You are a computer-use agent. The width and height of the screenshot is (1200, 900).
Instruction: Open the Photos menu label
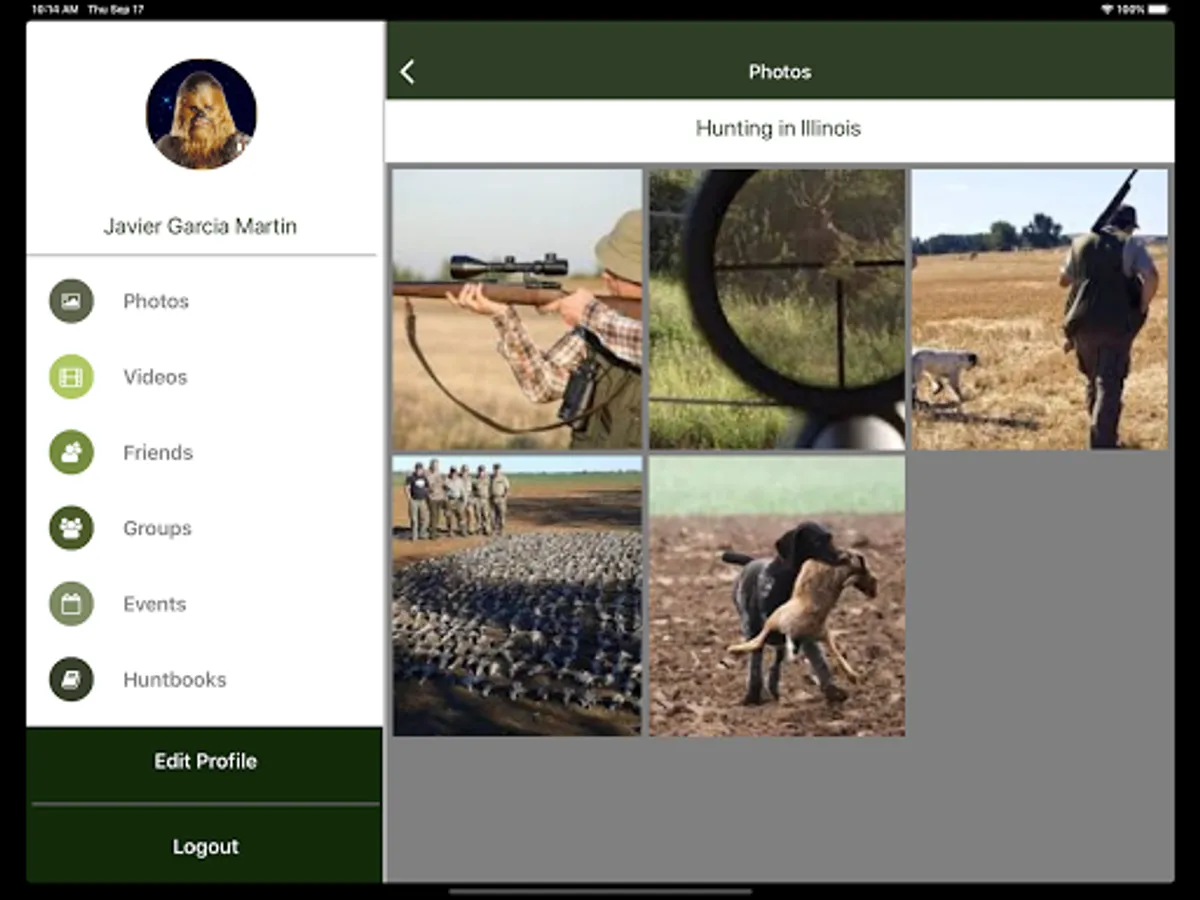156,301
